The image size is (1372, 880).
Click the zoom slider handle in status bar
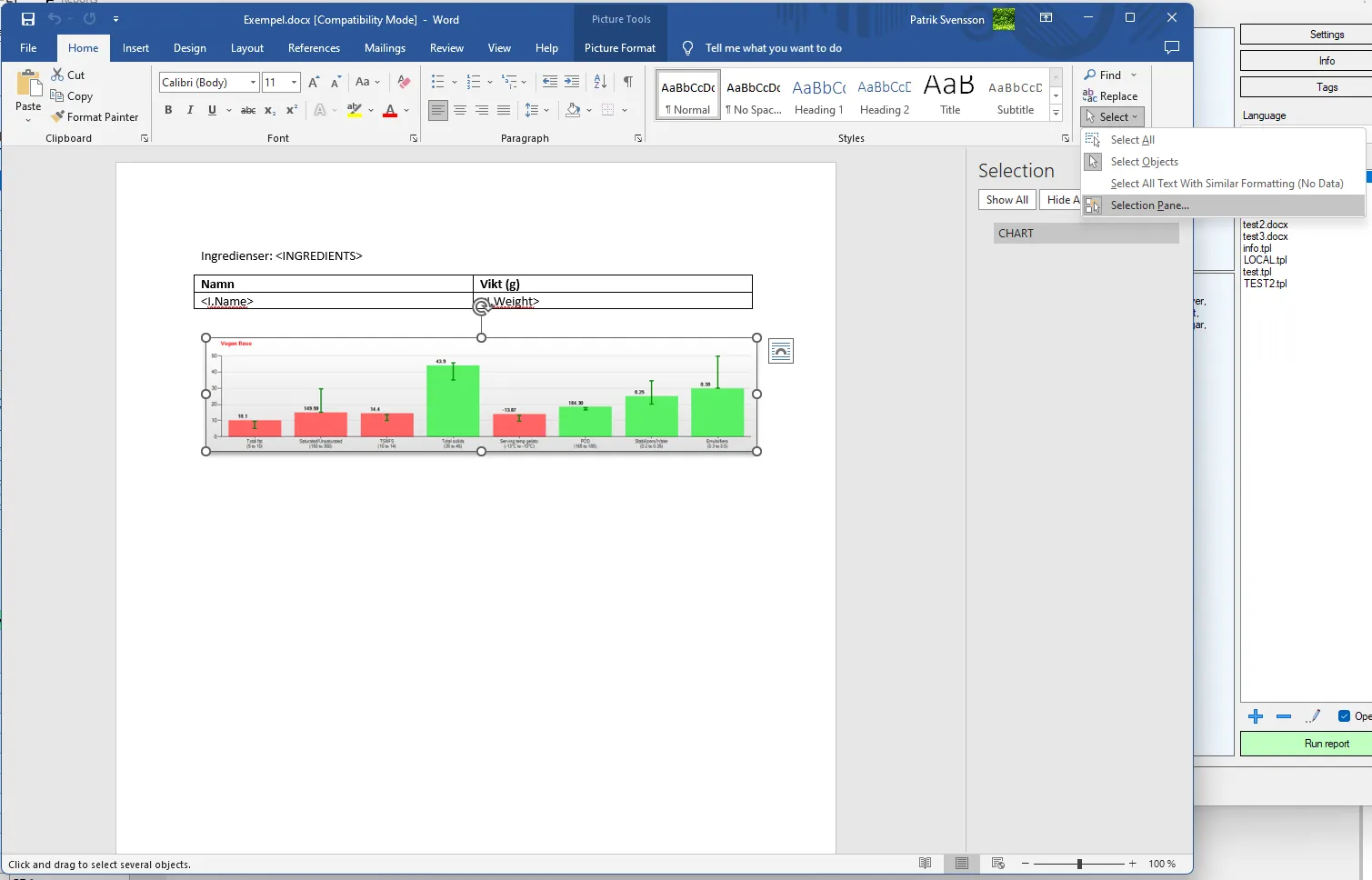click(x=1079, y=864)
